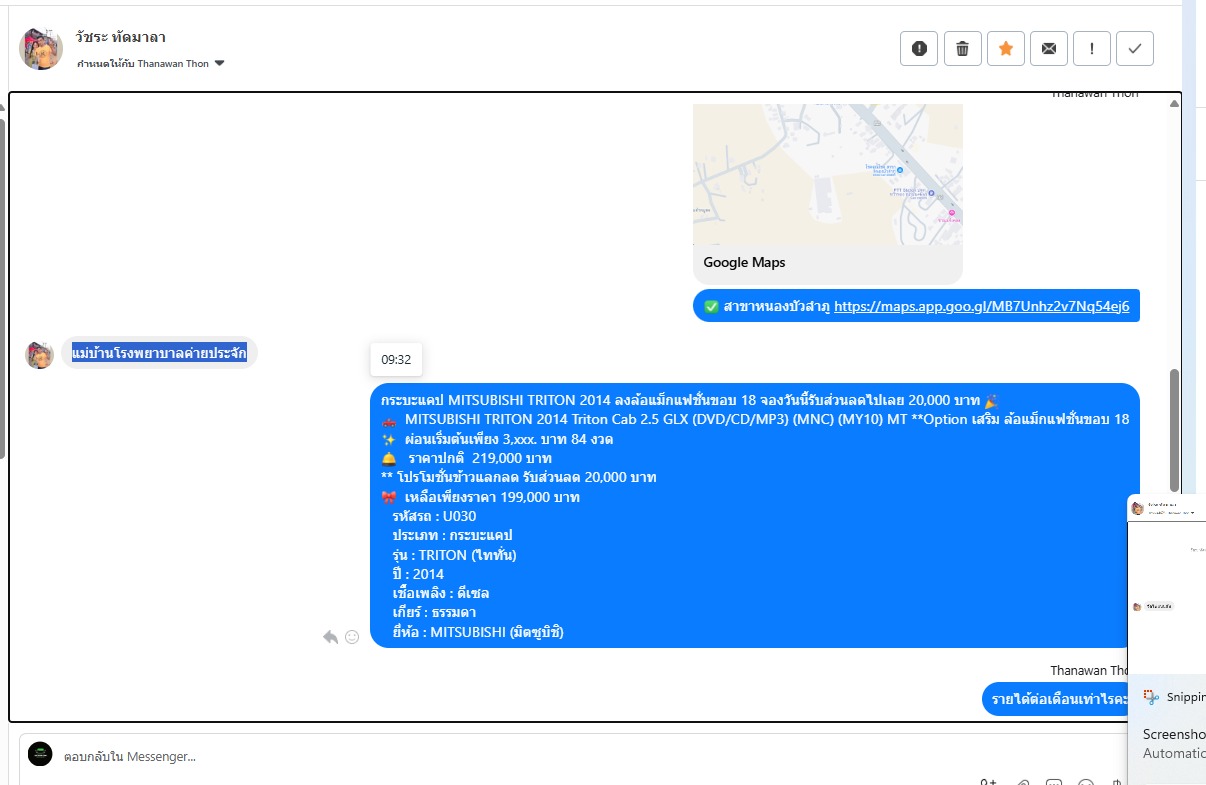Click the เชื้อเพลิง : ดีเซล line
The height and width of the screenshot is (785, 1206).
[441, 593]
